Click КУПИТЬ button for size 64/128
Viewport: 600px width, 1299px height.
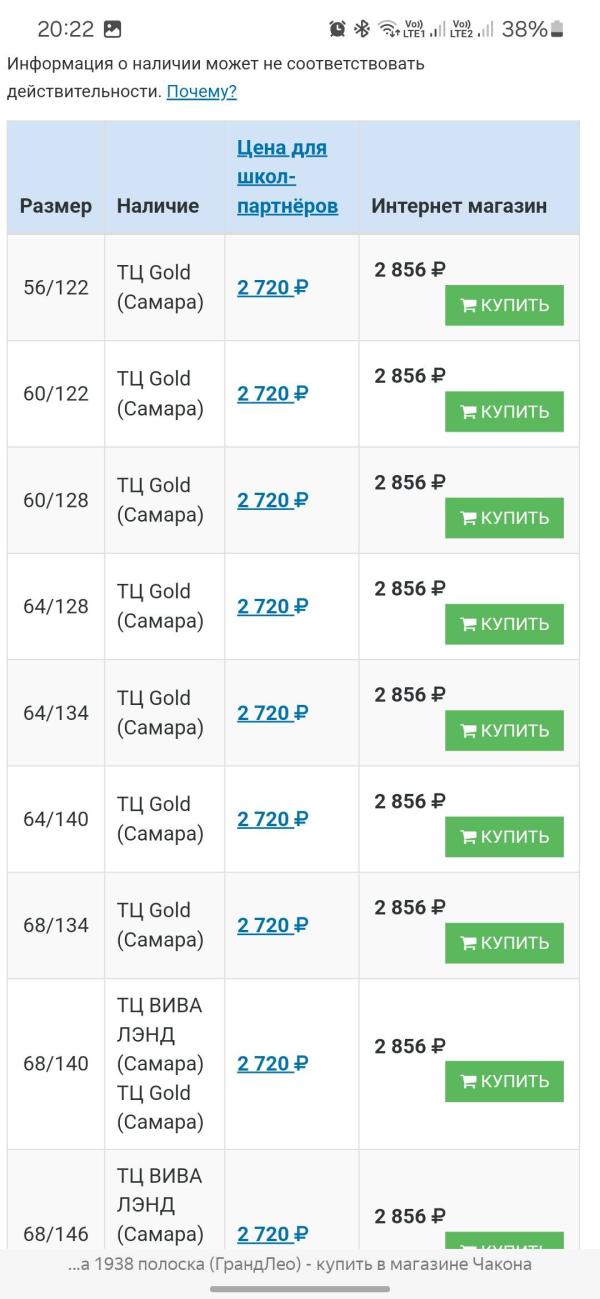(504, 624)
